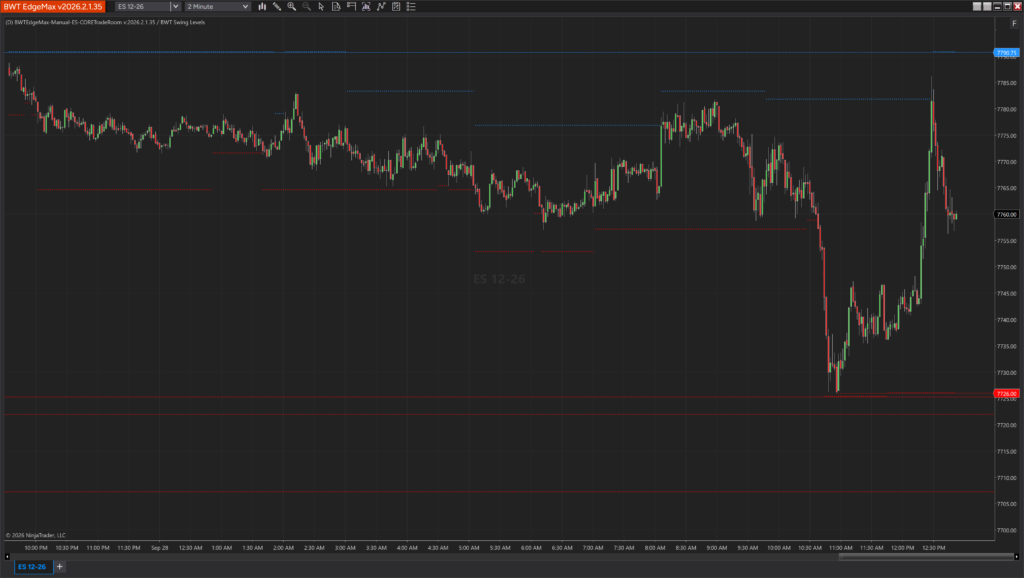Select the drawing tools pencil icon
Image resolution: width=1024 pixels, height=578 pixels.
click(277, 7)
